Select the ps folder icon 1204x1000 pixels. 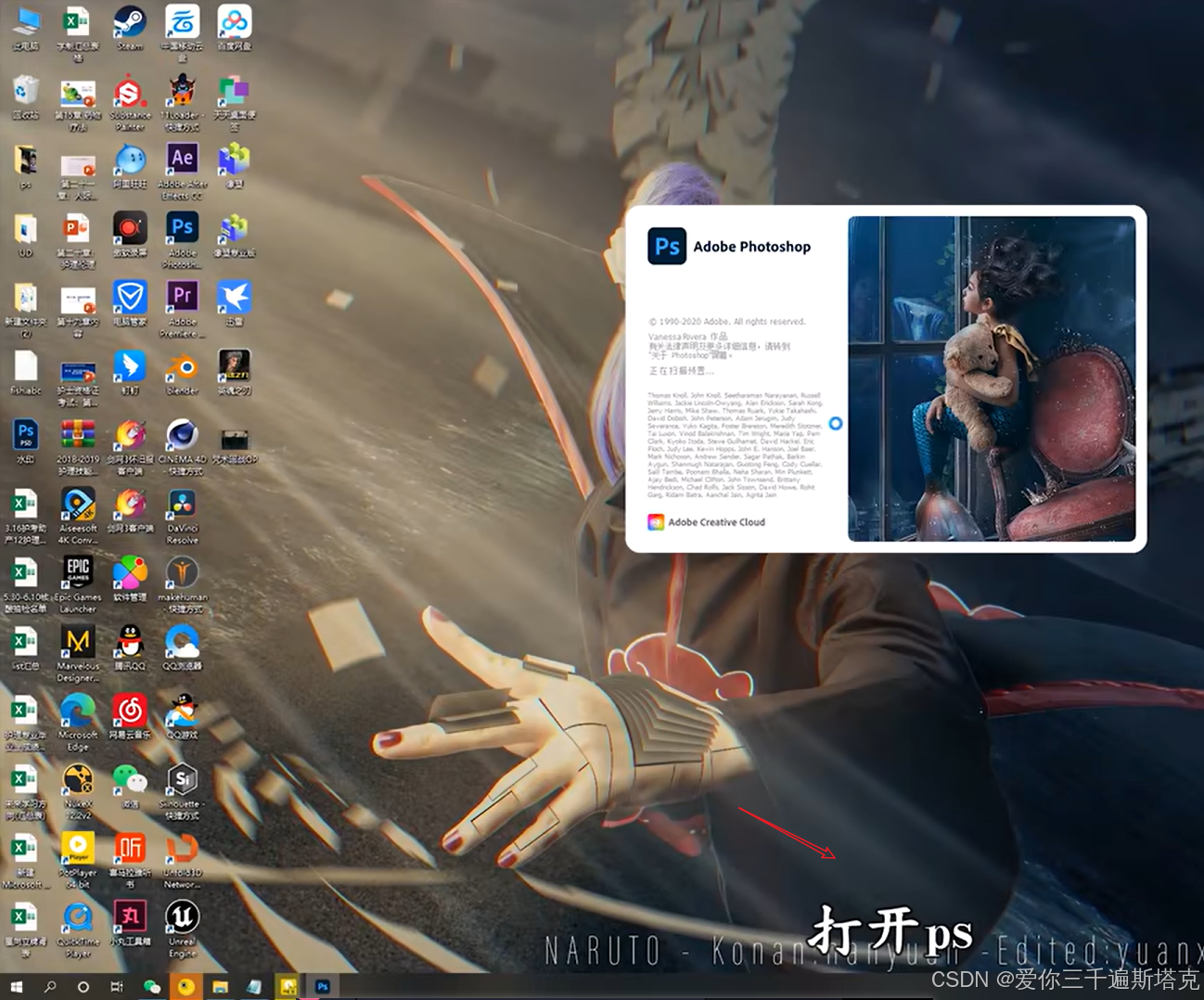(x=26, y=165)
